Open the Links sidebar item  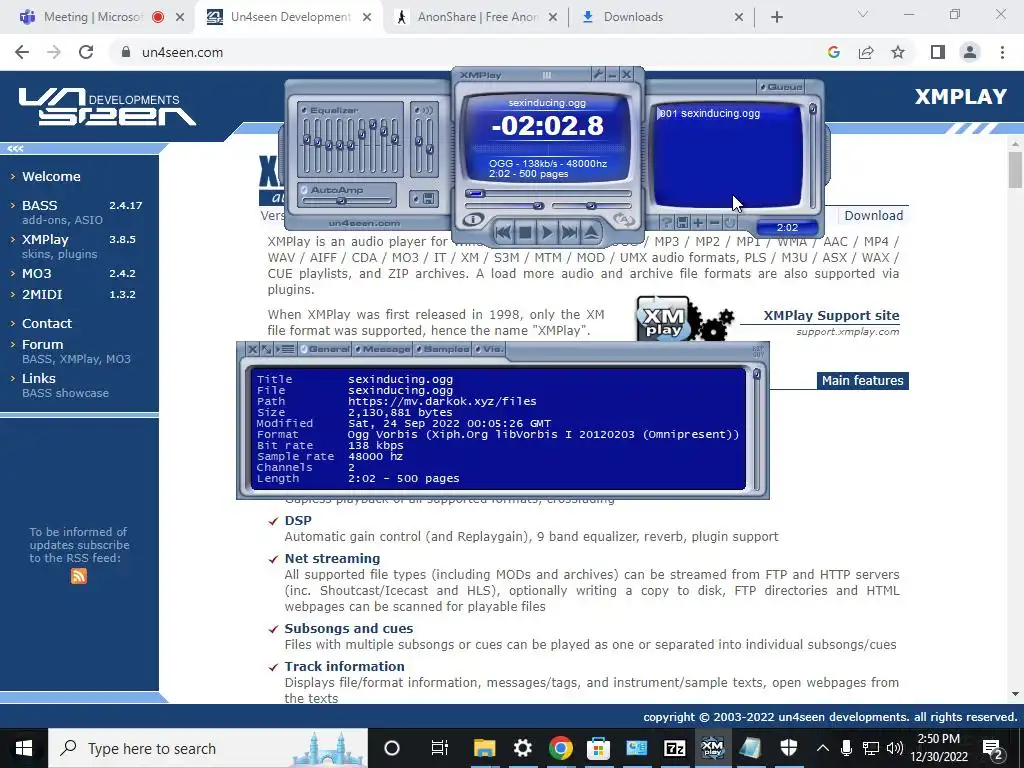pyautogui.click(x=39, y=378)
